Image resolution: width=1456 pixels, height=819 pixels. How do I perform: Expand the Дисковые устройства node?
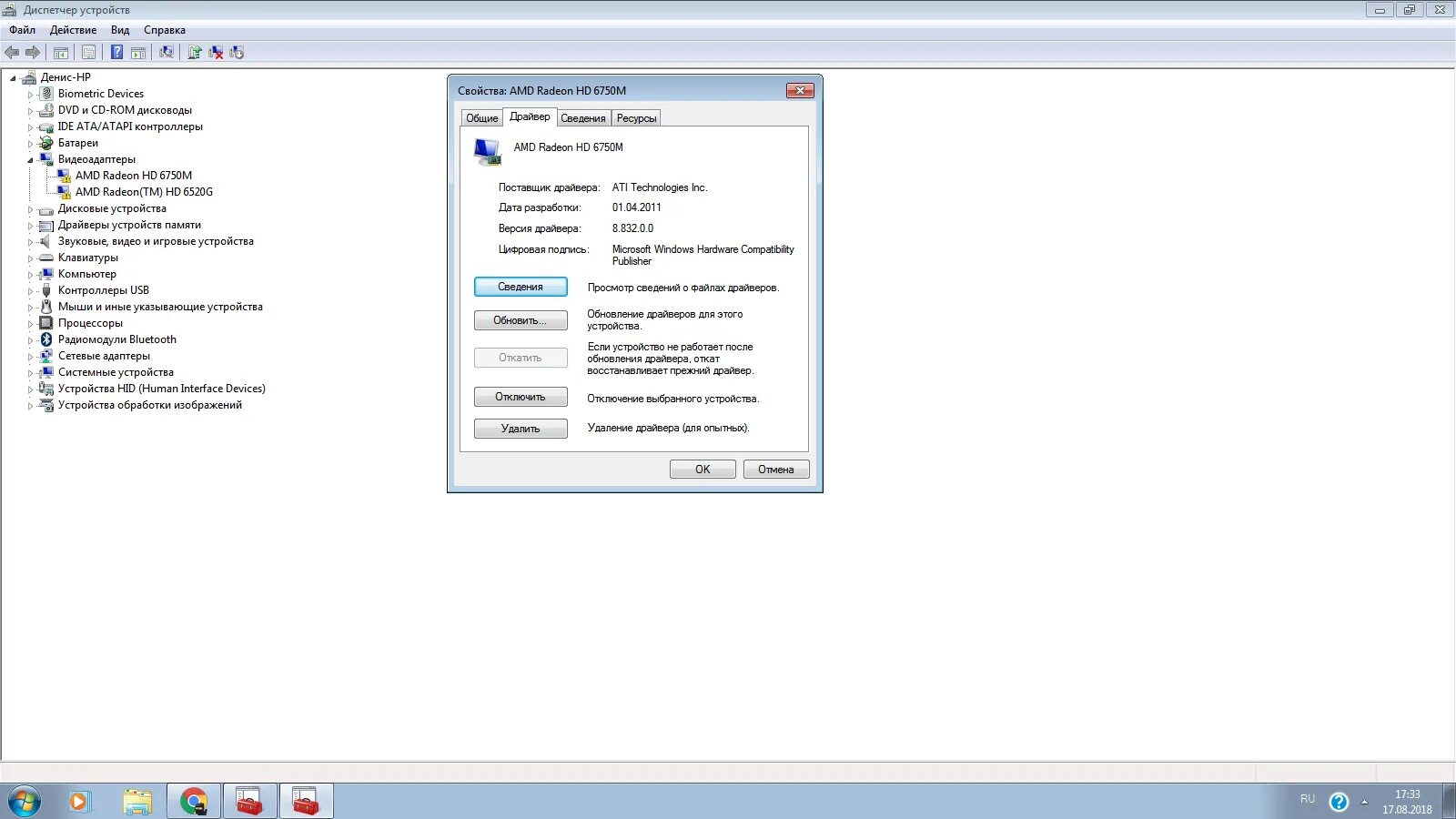pos(30,209)
